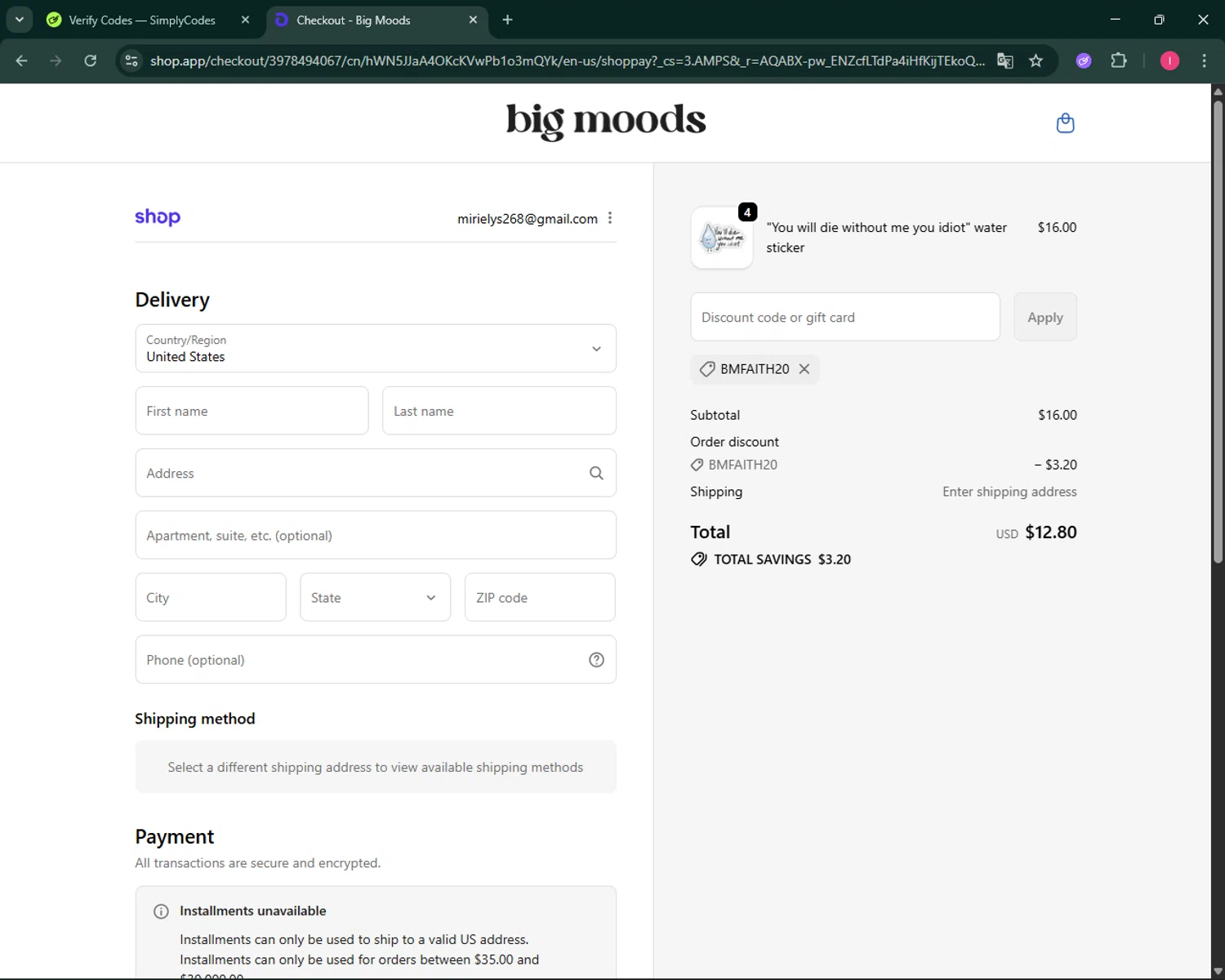This screenshot has height=980, width=1225.
Task: Click the Discount code or gift card field
Action: [x=845, y=317]
